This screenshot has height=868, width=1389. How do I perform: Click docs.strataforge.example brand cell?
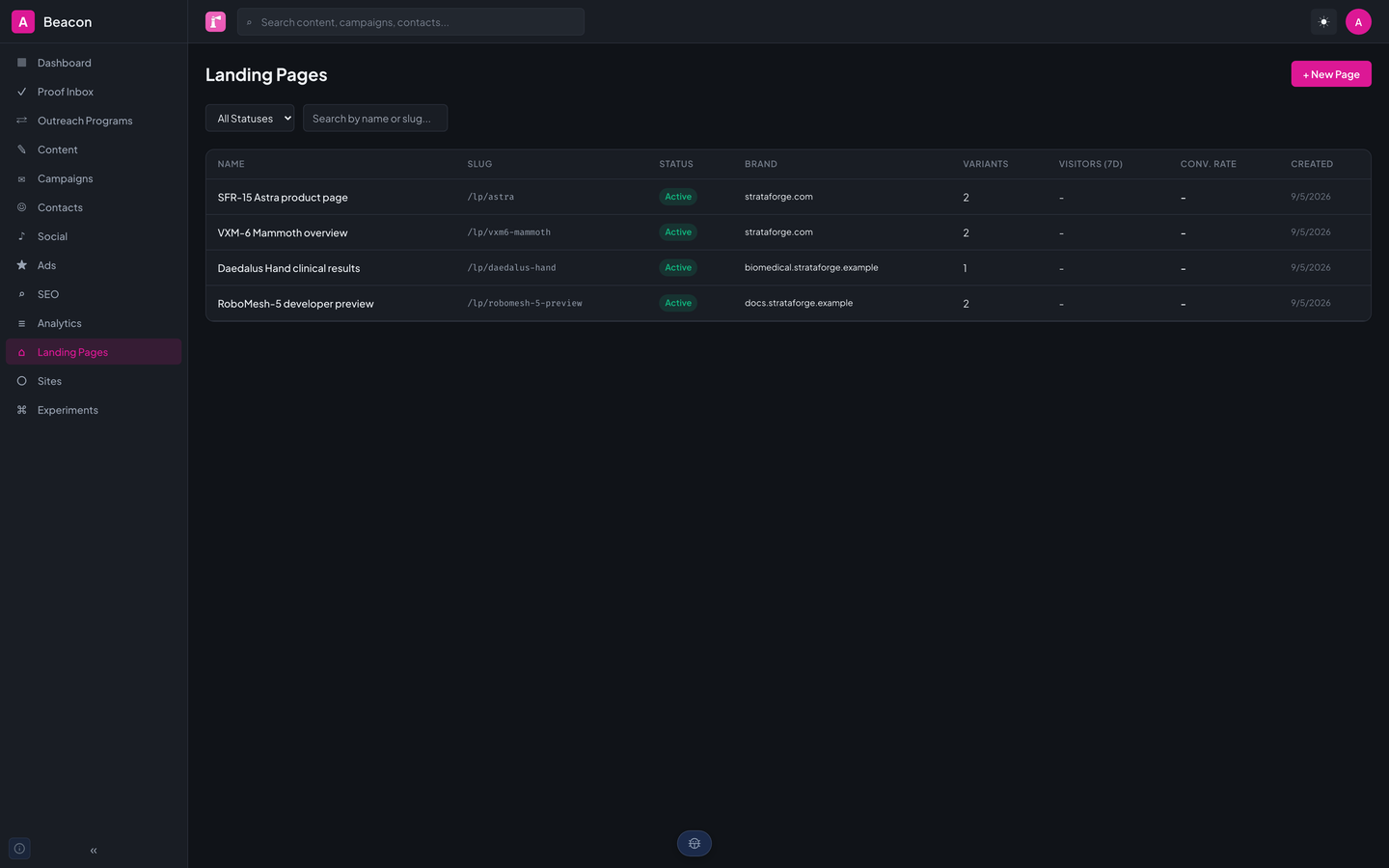click(799, 303)
